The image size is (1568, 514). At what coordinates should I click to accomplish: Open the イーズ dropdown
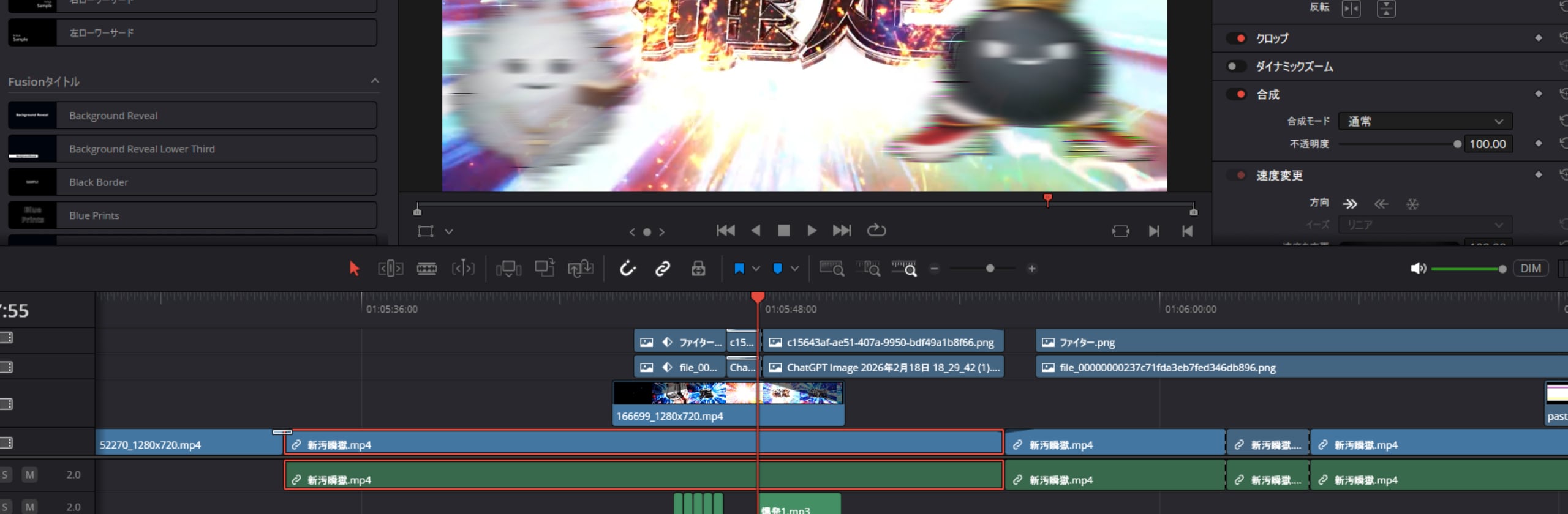(x=1425, y=225)
